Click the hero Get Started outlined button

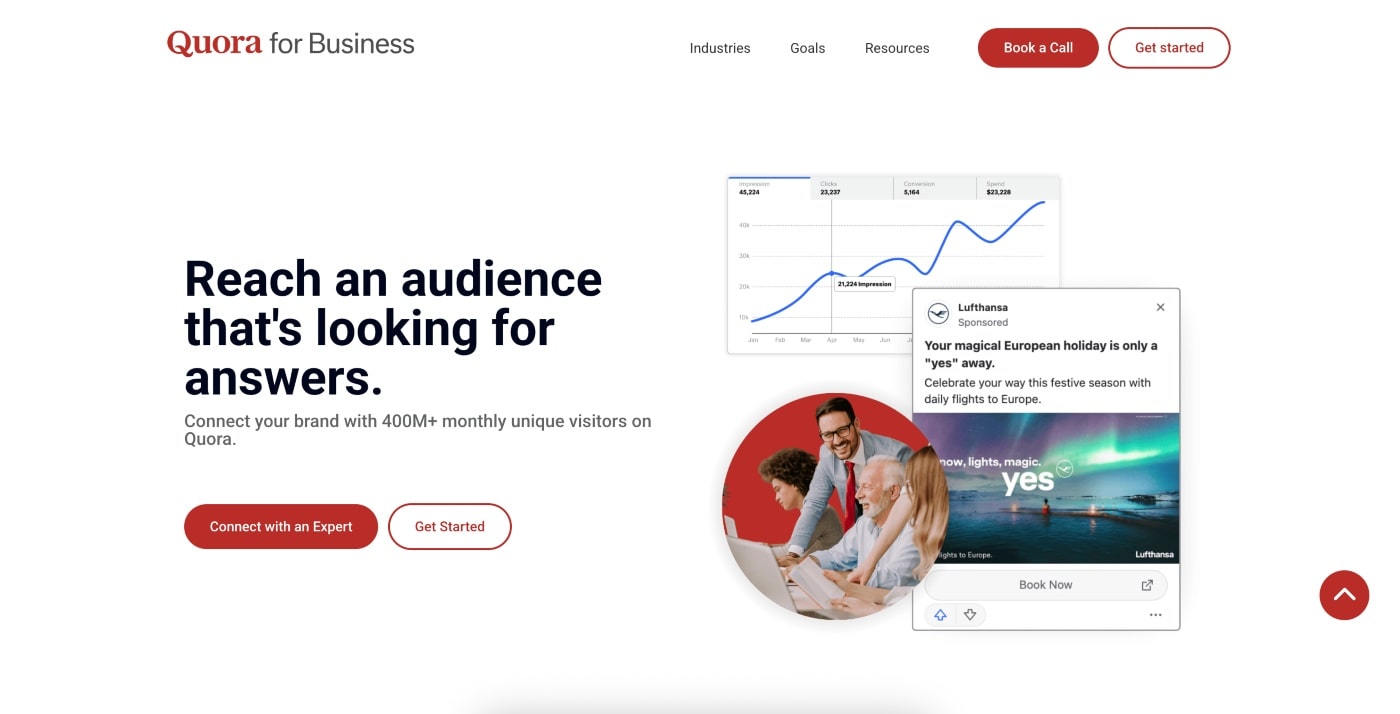450,527
